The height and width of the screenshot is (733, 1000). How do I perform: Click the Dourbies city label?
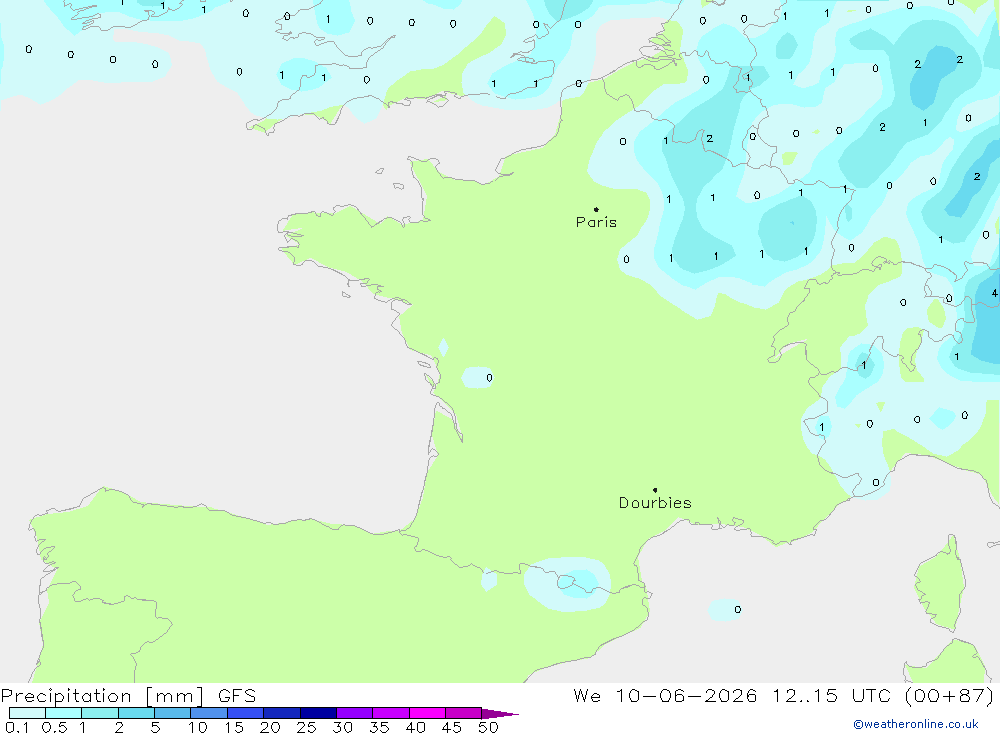[x=655, y=503]
